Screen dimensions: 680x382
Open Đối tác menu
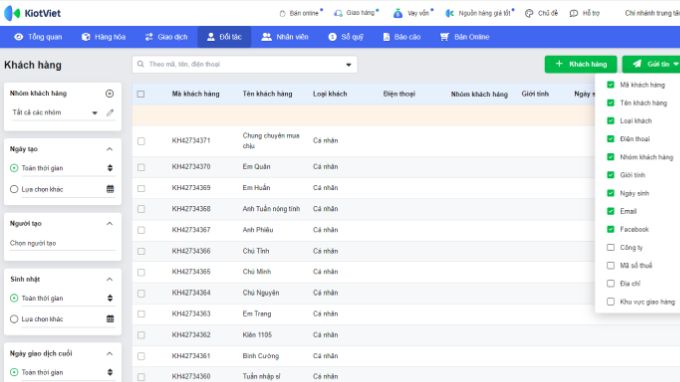[x=224, y=37]
